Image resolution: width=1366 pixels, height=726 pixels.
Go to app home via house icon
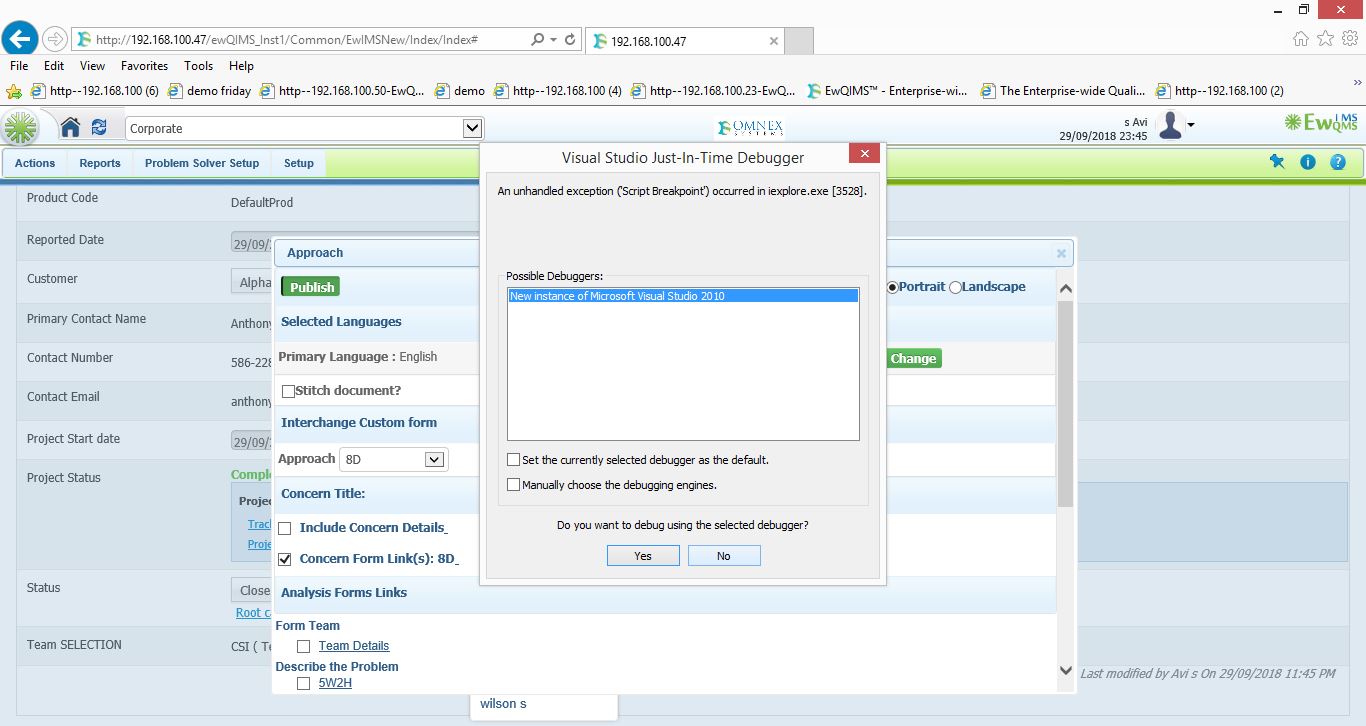pos(70,127)
